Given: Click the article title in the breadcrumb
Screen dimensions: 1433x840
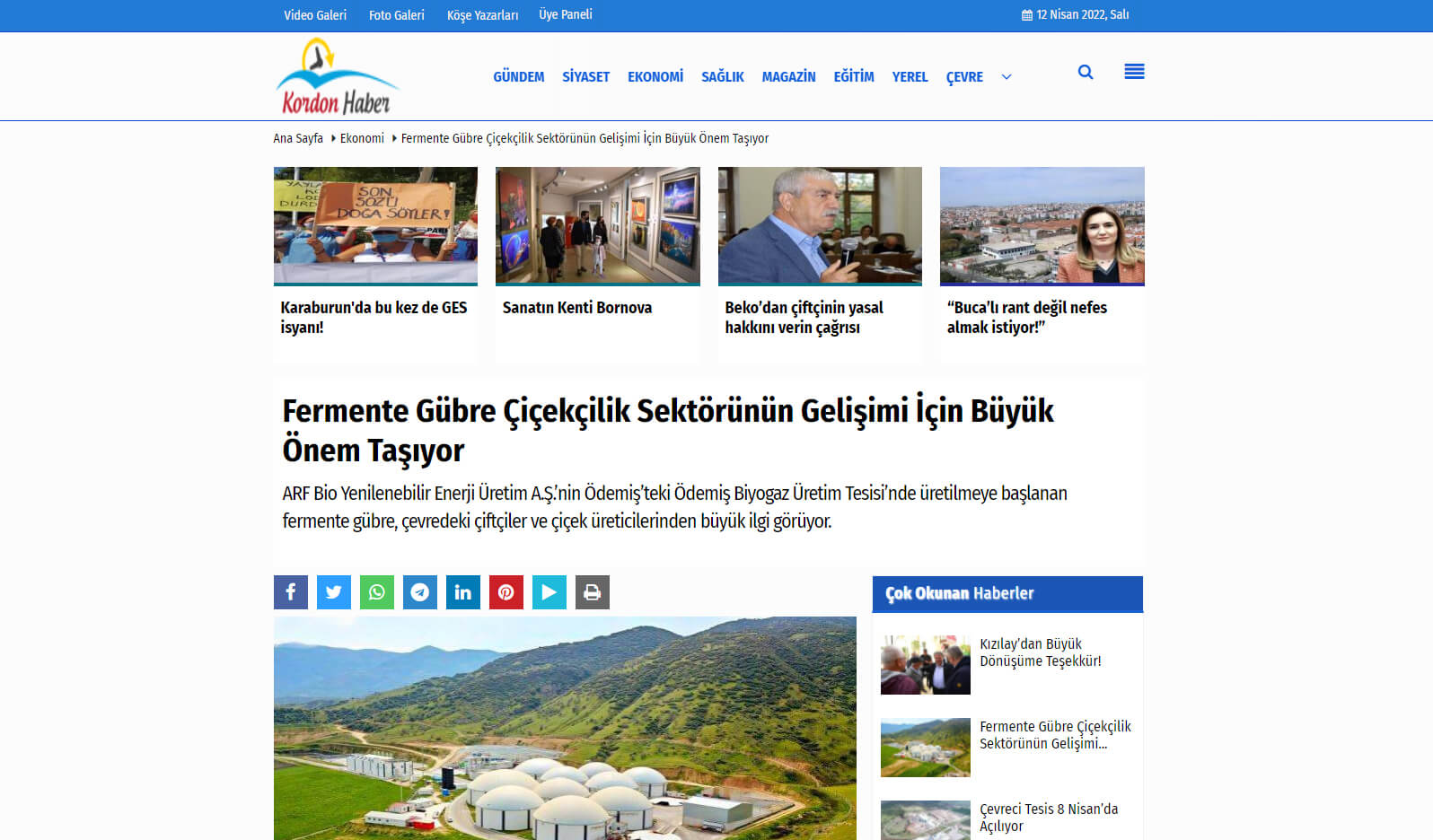Looking at the screenshot, I should [x=585, y=138].
